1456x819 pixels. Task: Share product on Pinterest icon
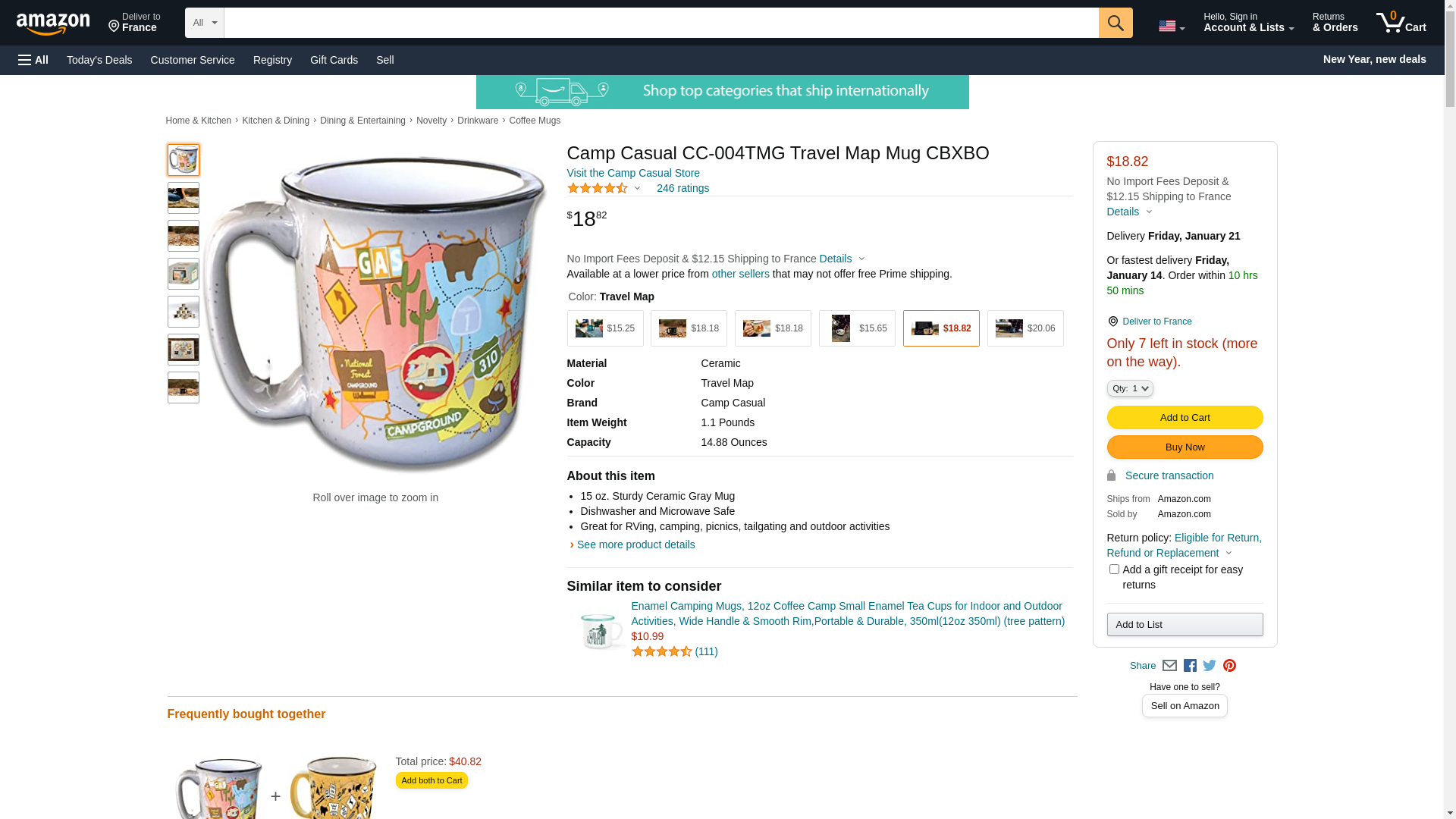[1229, 666]
